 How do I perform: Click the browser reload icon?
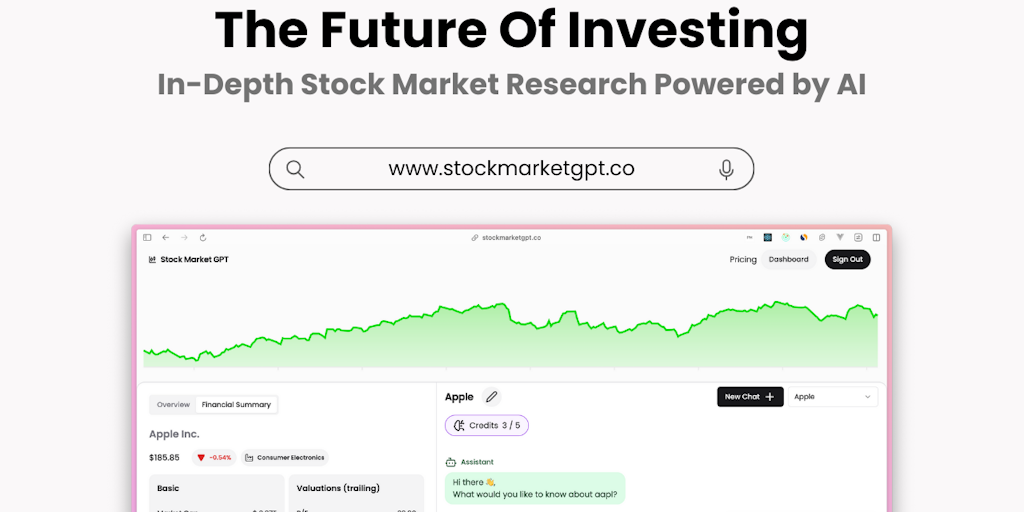pos(203,238)
